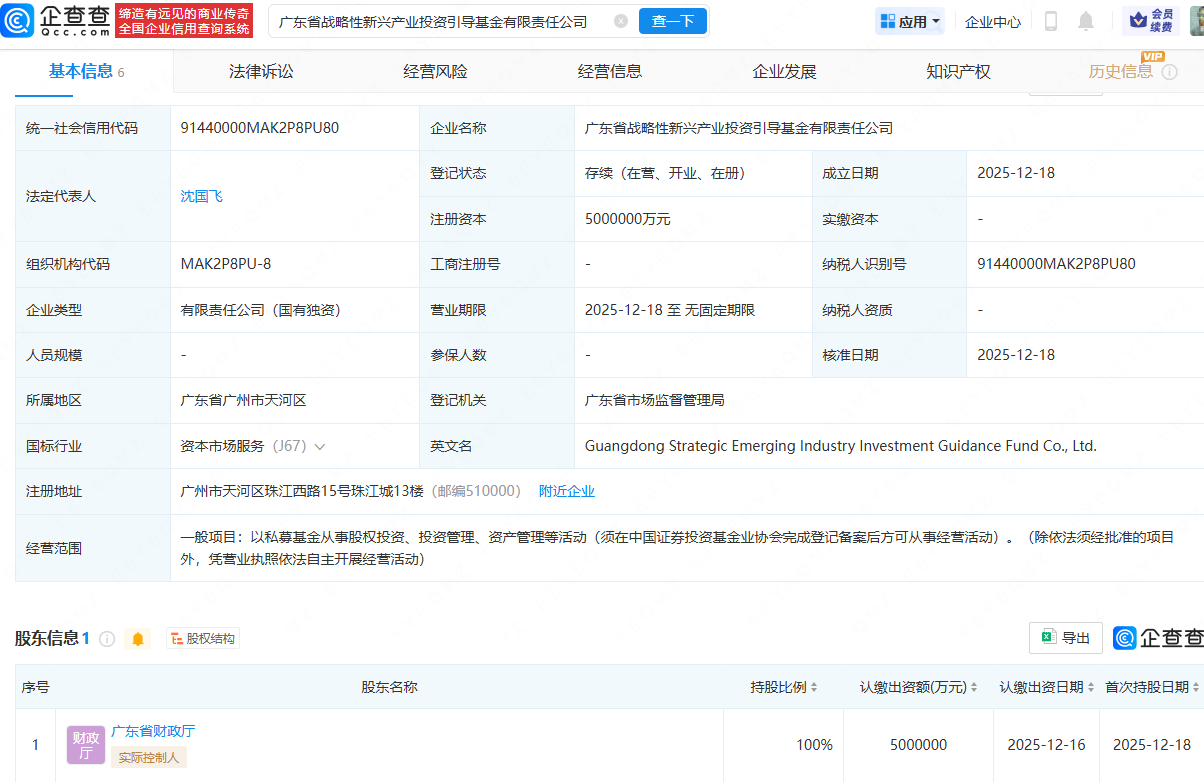The width and height of the screenshot is (1204, 782).
Task: Open legal representative 沈国飞 link
Action: pyautogui.click(x=202, y=196)
